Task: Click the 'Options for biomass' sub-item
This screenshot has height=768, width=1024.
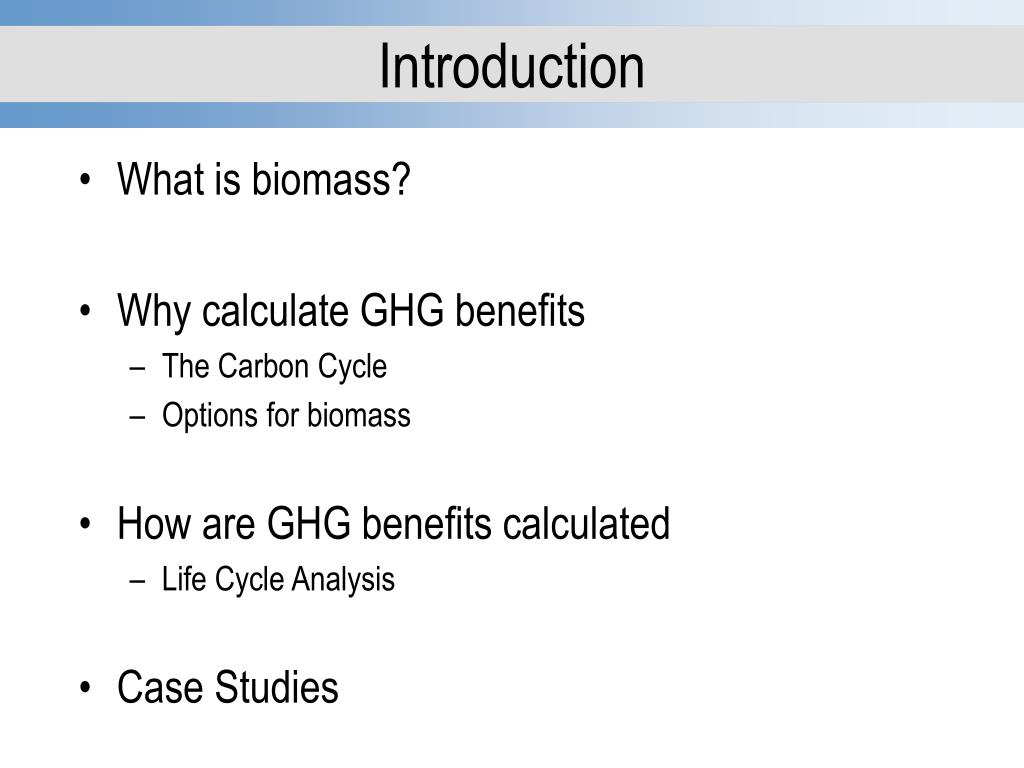Action: (286, 415)
